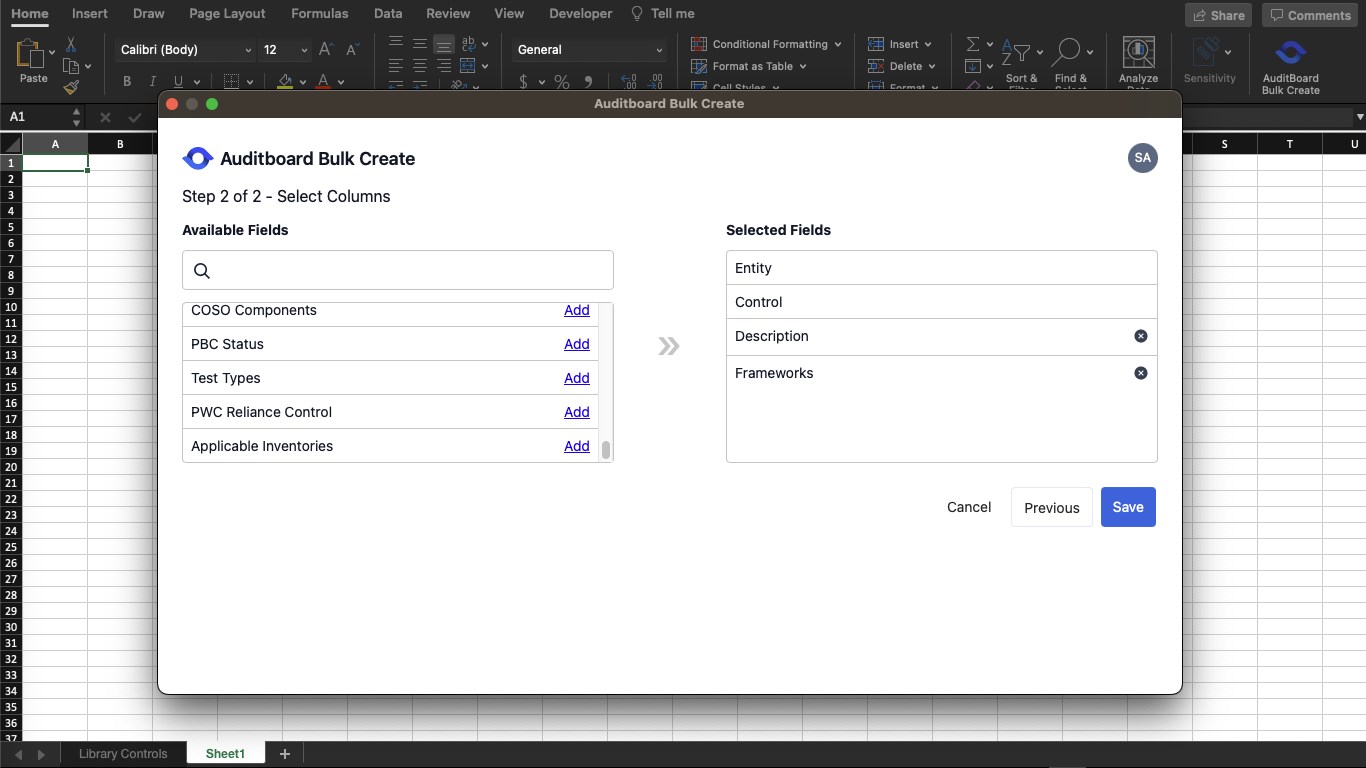
Task: Click the Find & Select magnifier icon
Action: coord(1068,53)
